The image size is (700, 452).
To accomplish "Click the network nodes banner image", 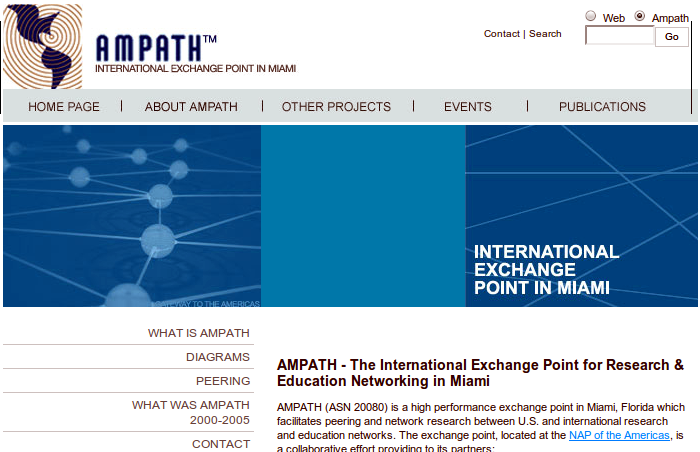I will coord(132,216).
